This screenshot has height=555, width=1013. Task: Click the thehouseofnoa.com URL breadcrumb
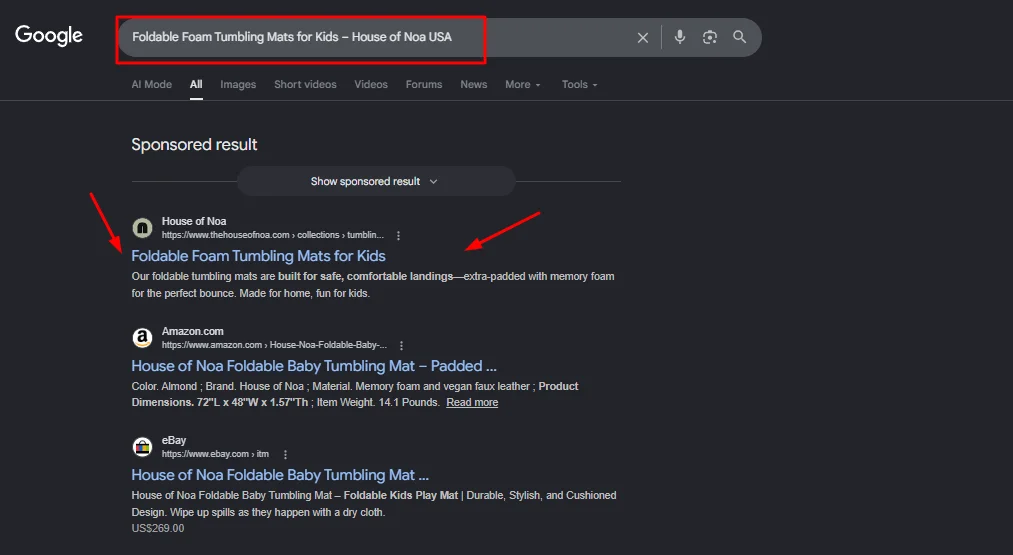click(x=273, y=235)
